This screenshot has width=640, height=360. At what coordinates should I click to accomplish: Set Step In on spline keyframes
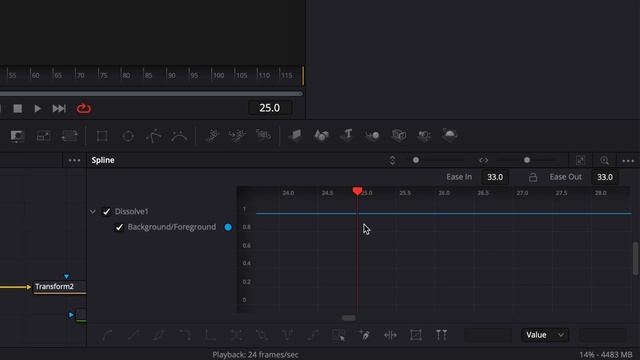point(185,336)
